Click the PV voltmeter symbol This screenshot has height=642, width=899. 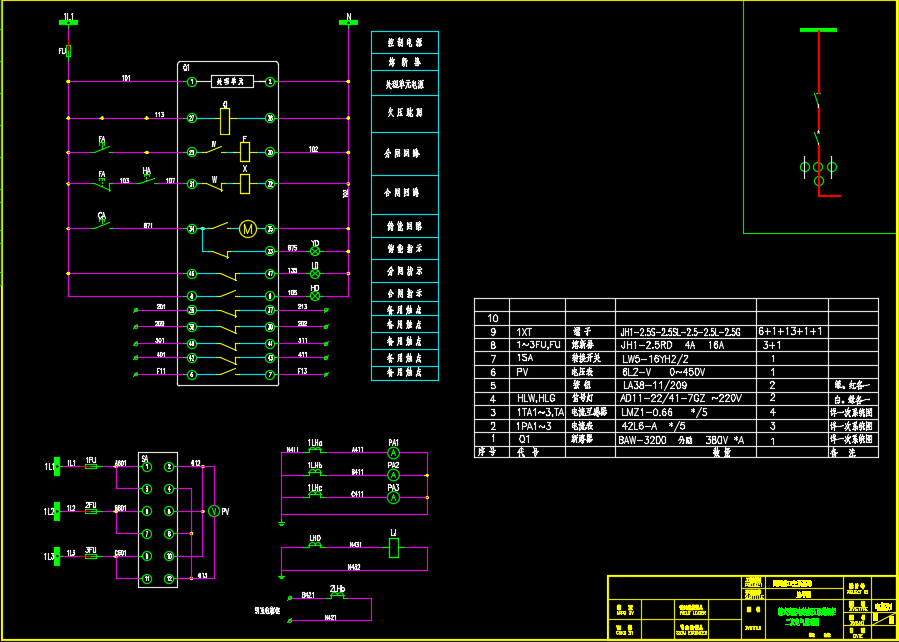tap(213, 511)
